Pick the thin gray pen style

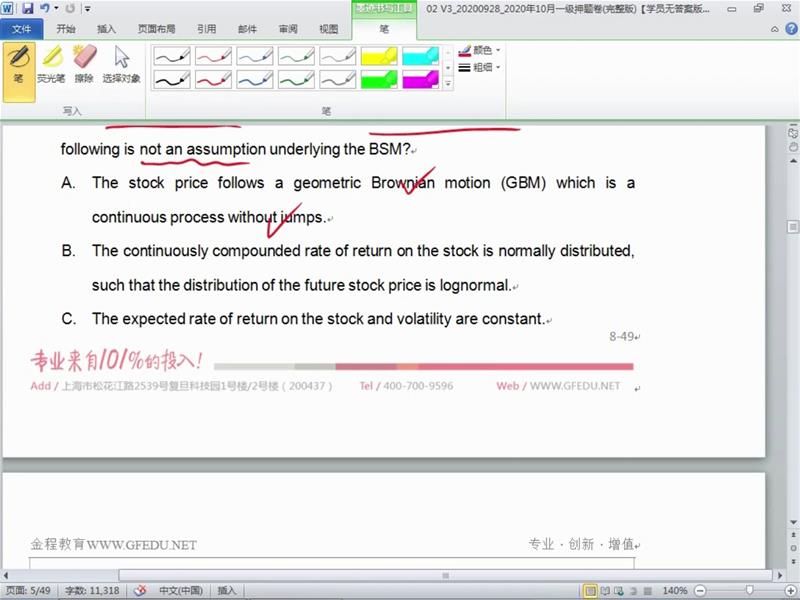click(x=337, y=56)
